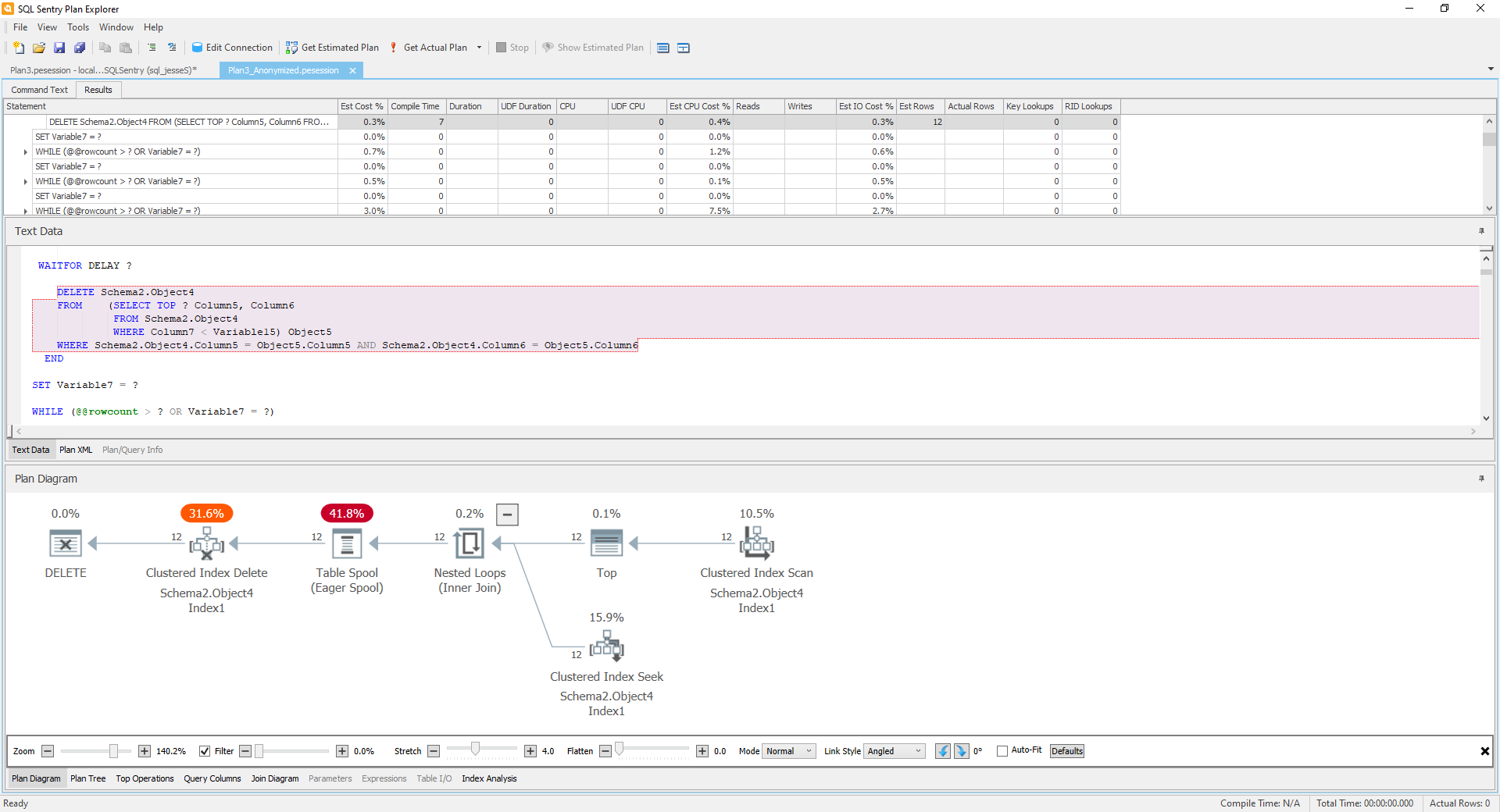The width and height of the screenshot is (1500, 812).
Task: Collapse the Nested Loops node with minus toggle
Action: [508, 515]
